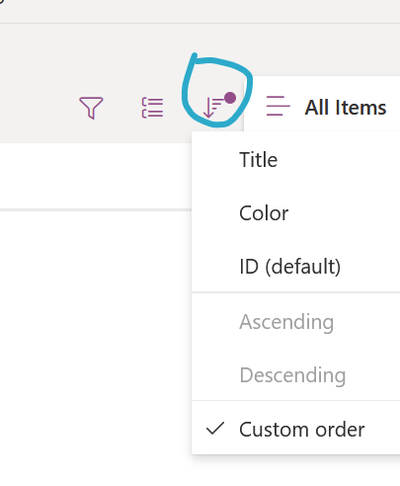Viewport: 400px width, 486px height.
Task: Click the left padding beside the Title menu item
Action: [x=215, y=159]
